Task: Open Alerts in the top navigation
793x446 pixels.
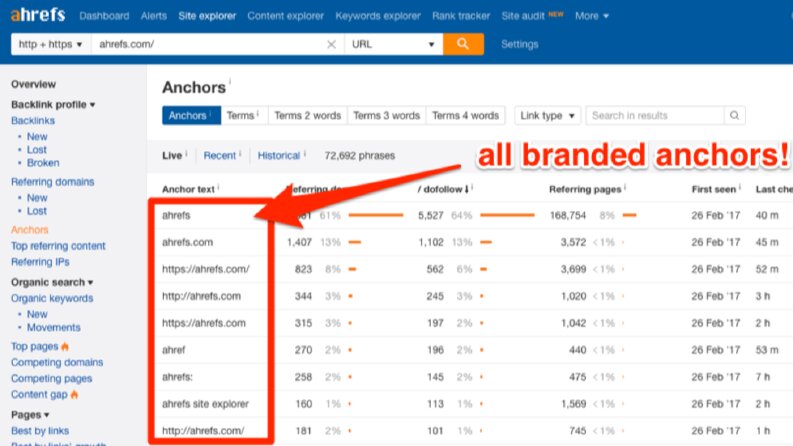Action: pyautogui.click(x=154, y=16)
